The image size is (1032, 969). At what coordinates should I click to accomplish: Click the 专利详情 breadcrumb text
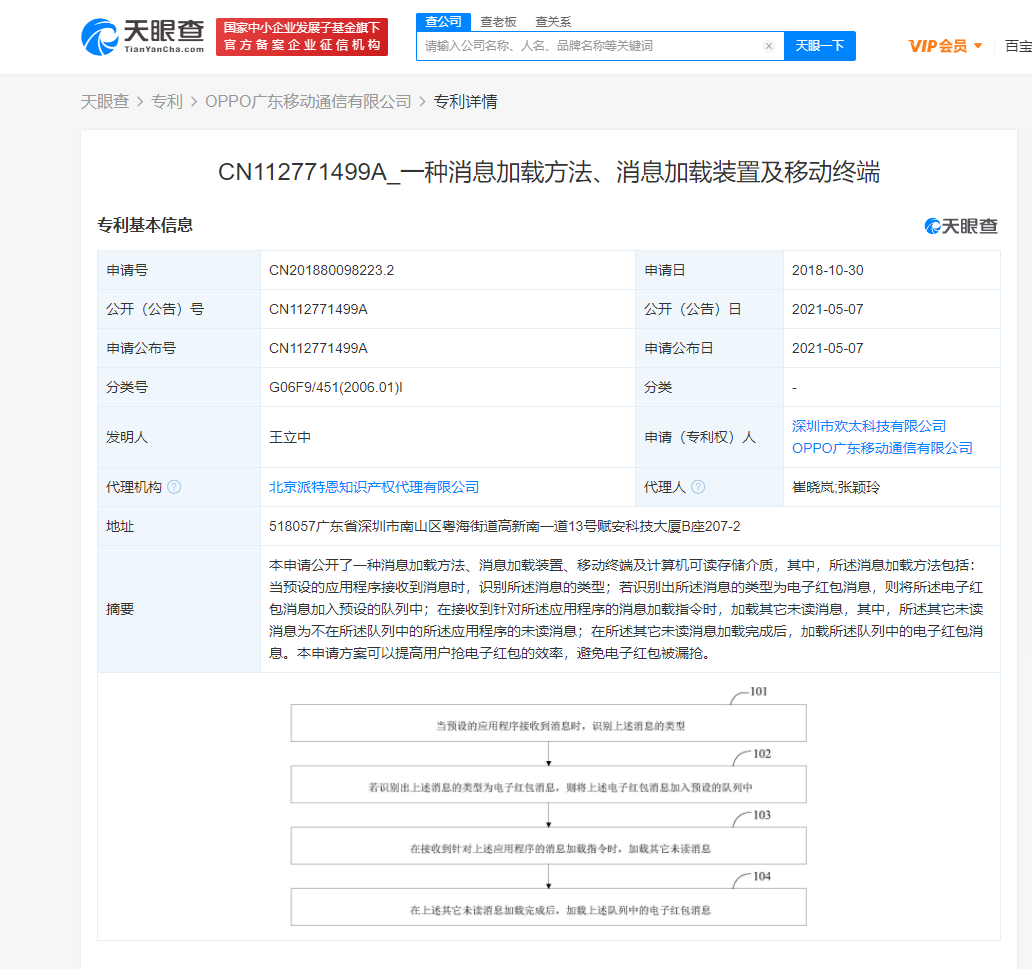pyautogui.click(x=465, y=101)
